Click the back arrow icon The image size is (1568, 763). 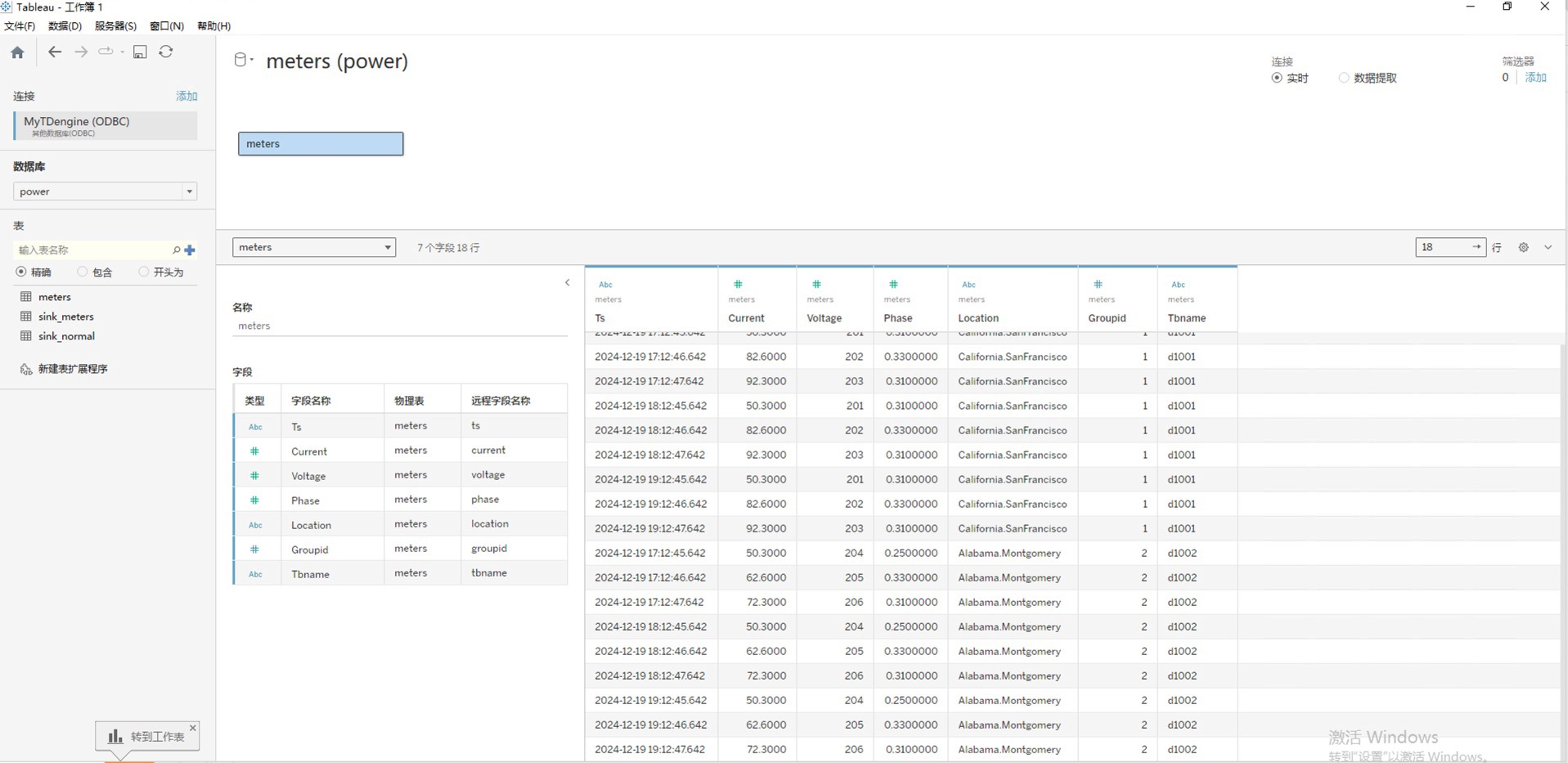(x=55, y=52)
